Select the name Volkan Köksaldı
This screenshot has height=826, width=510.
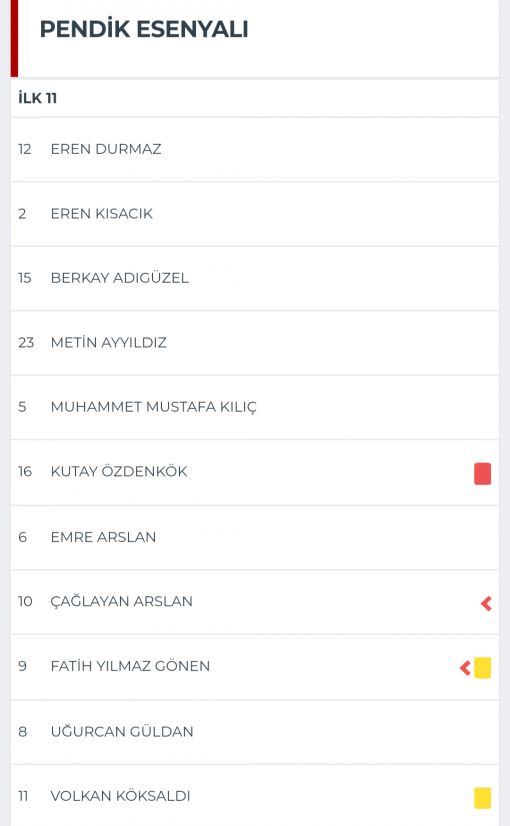click(121, 795)
